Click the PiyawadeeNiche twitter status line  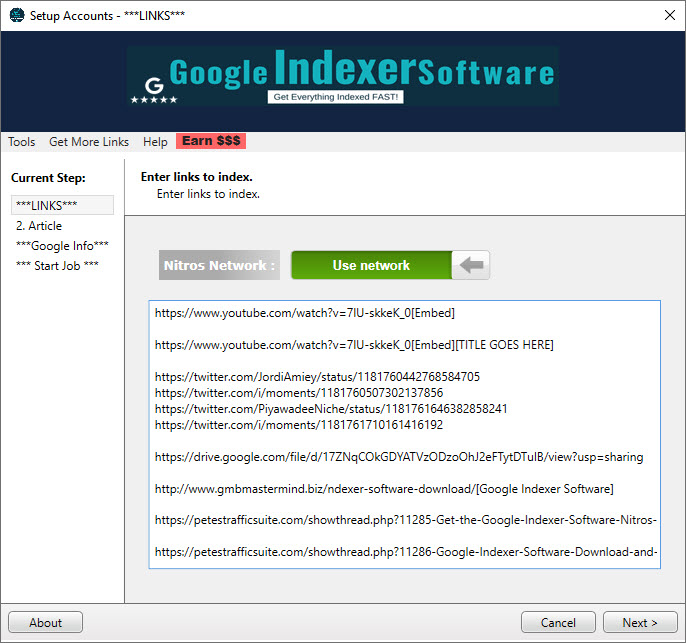pos(331,409)
